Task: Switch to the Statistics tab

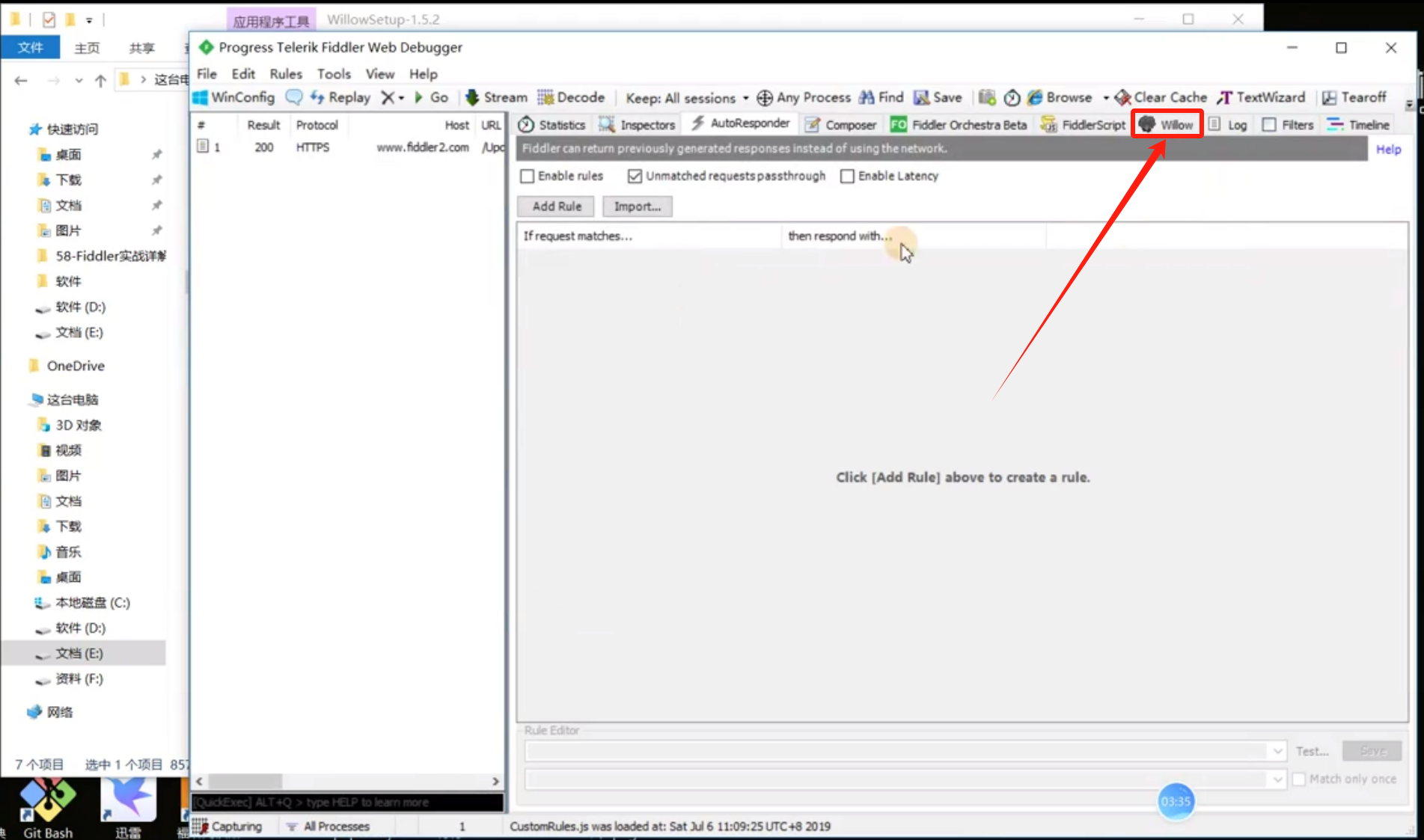Action: tap(552, 125)
